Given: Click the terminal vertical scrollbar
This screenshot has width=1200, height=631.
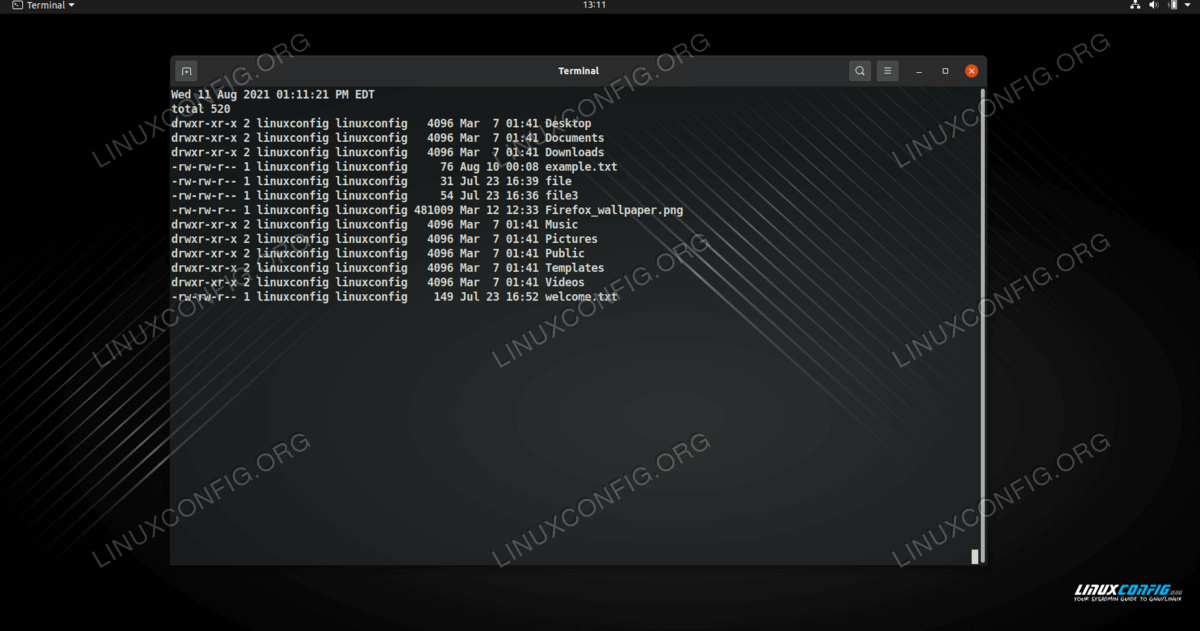Looking at the screenshot, I should (x=981, y=320).
